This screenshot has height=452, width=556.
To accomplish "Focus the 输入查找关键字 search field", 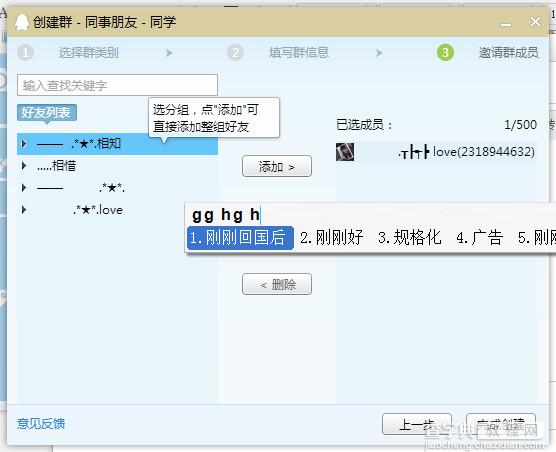I will coord(117,85).
